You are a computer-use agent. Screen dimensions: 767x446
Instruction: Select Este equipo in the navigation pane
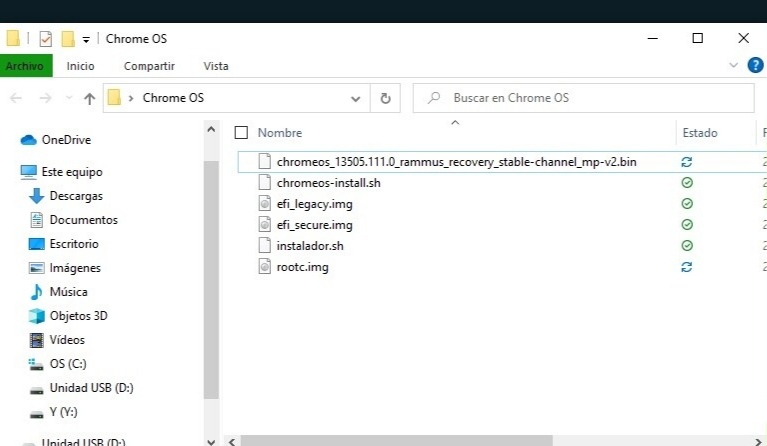coord(62,172)
